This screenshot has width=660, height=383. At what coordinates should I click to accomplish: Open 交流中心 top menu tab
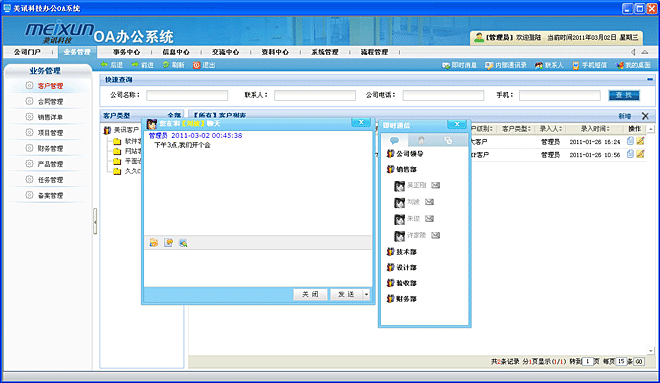pos(226,52)
